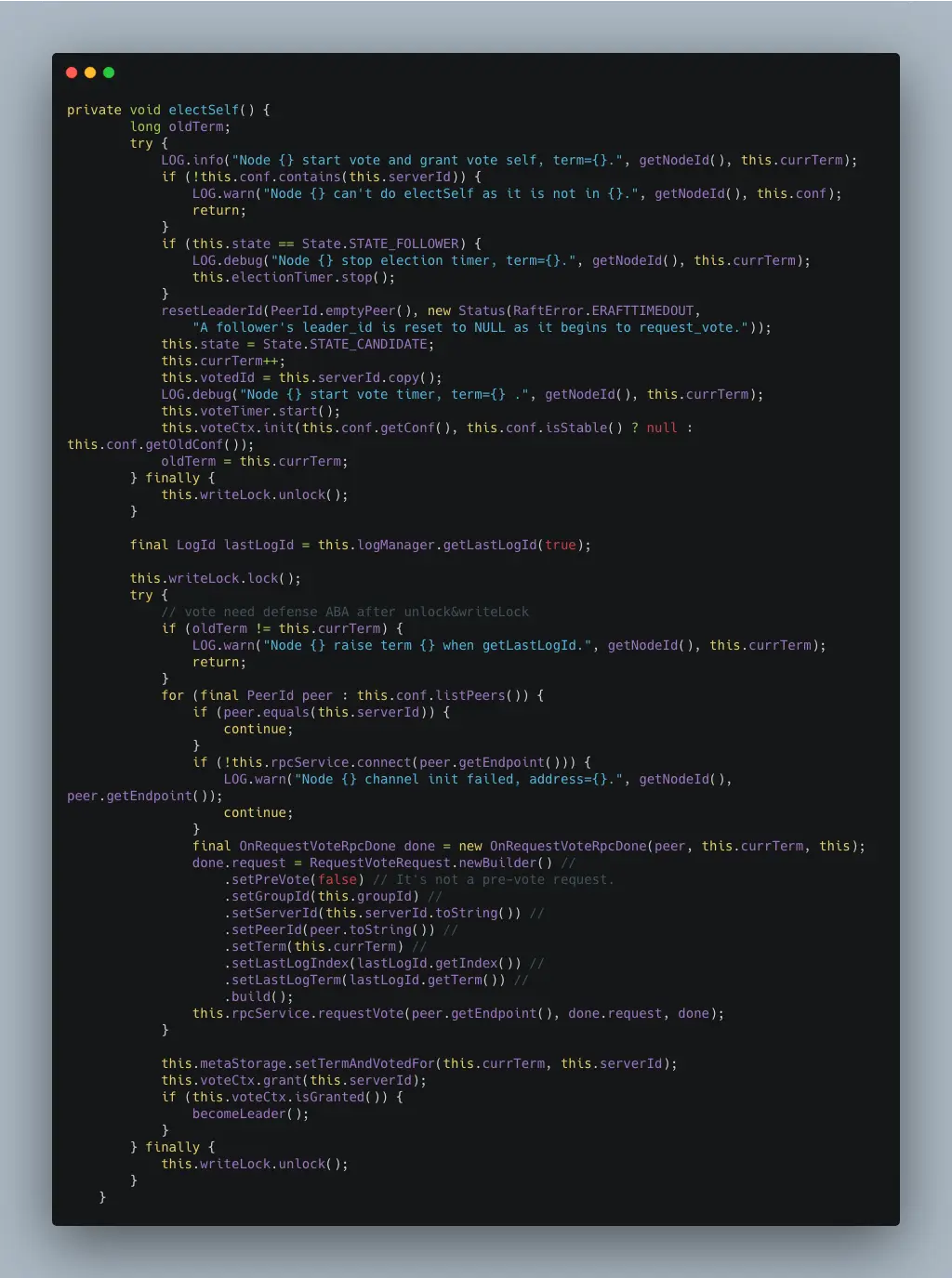Click the 'private void electSelf() {' method signature
952x1278 pixels.
pyautogui.click(x=168, y=110)
